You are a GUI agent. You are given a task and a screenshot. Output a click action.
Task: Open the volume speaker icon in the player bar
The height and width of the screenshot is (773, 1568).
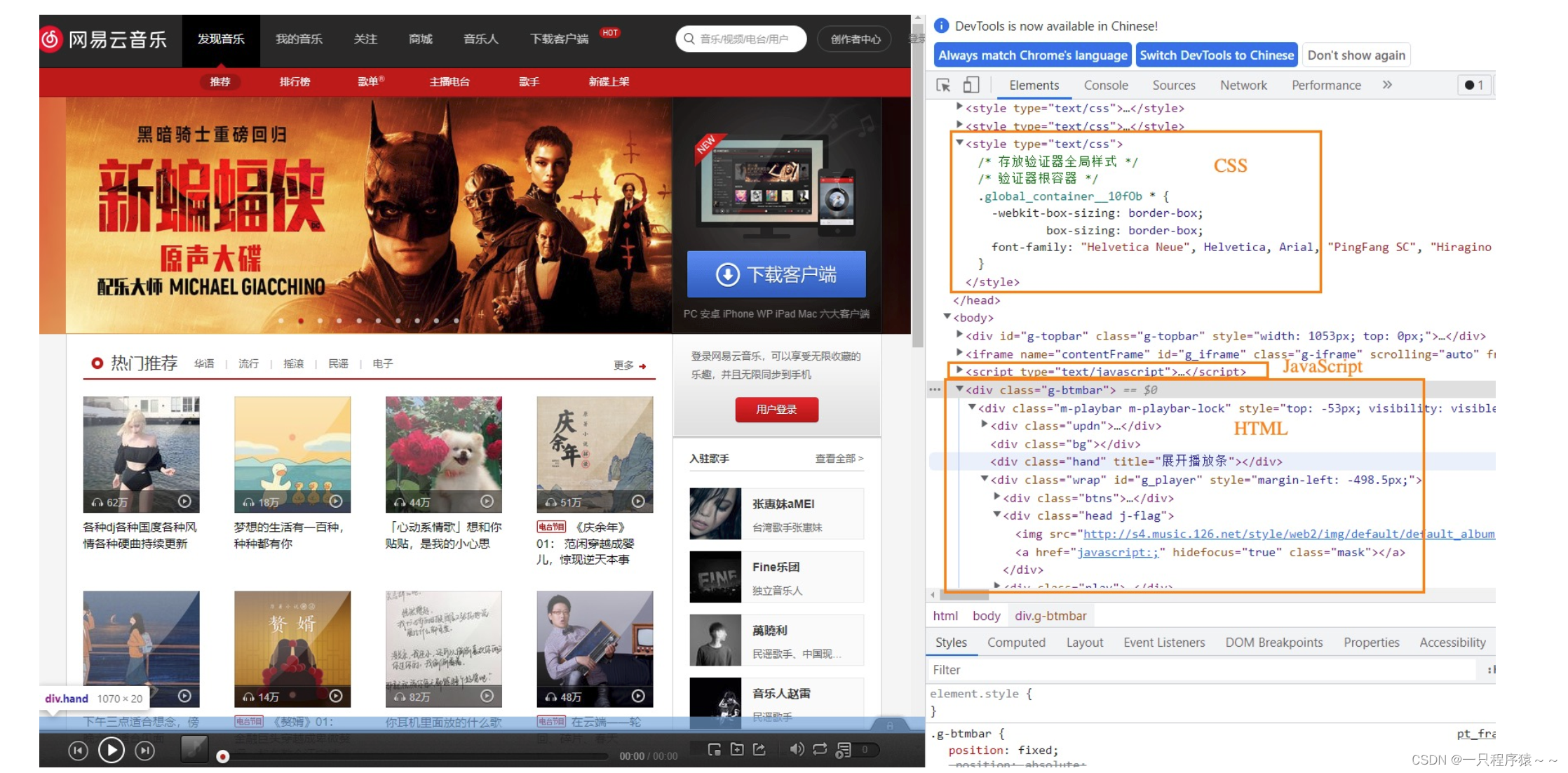[797, 749]
